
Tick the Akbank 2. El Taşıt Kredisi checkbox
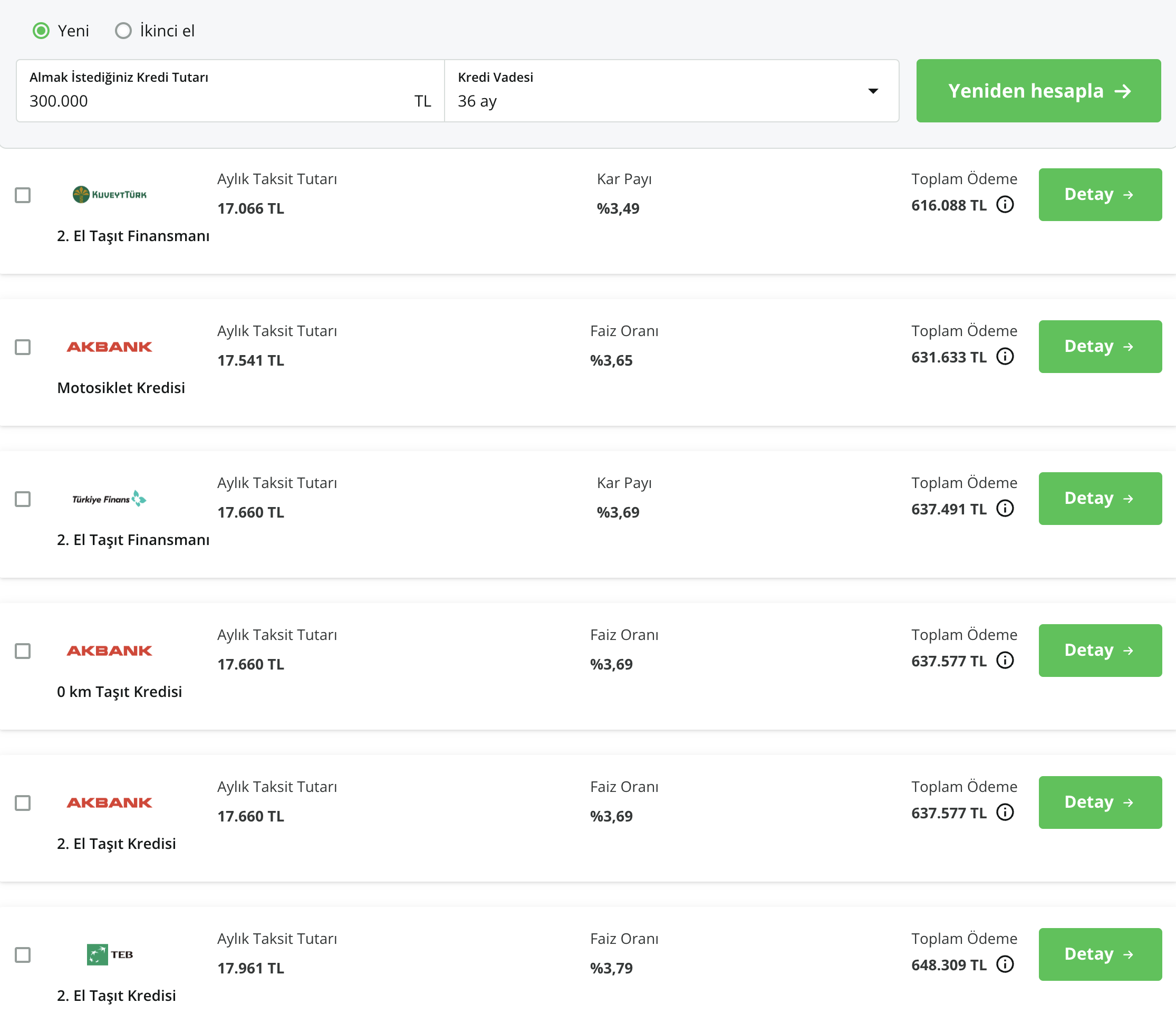23,803
